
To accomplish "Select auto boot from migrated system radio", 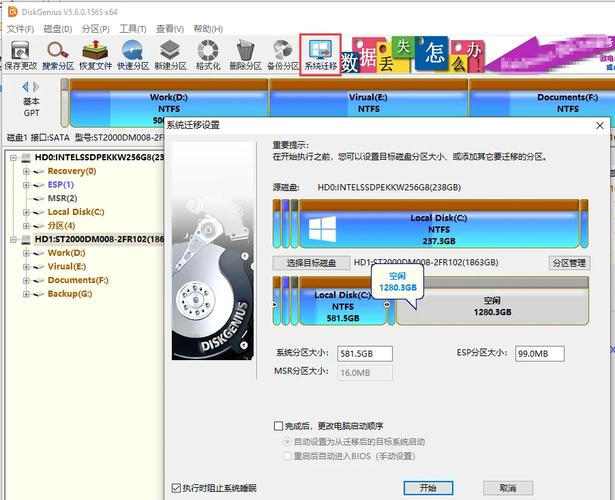I will (287, 442).
